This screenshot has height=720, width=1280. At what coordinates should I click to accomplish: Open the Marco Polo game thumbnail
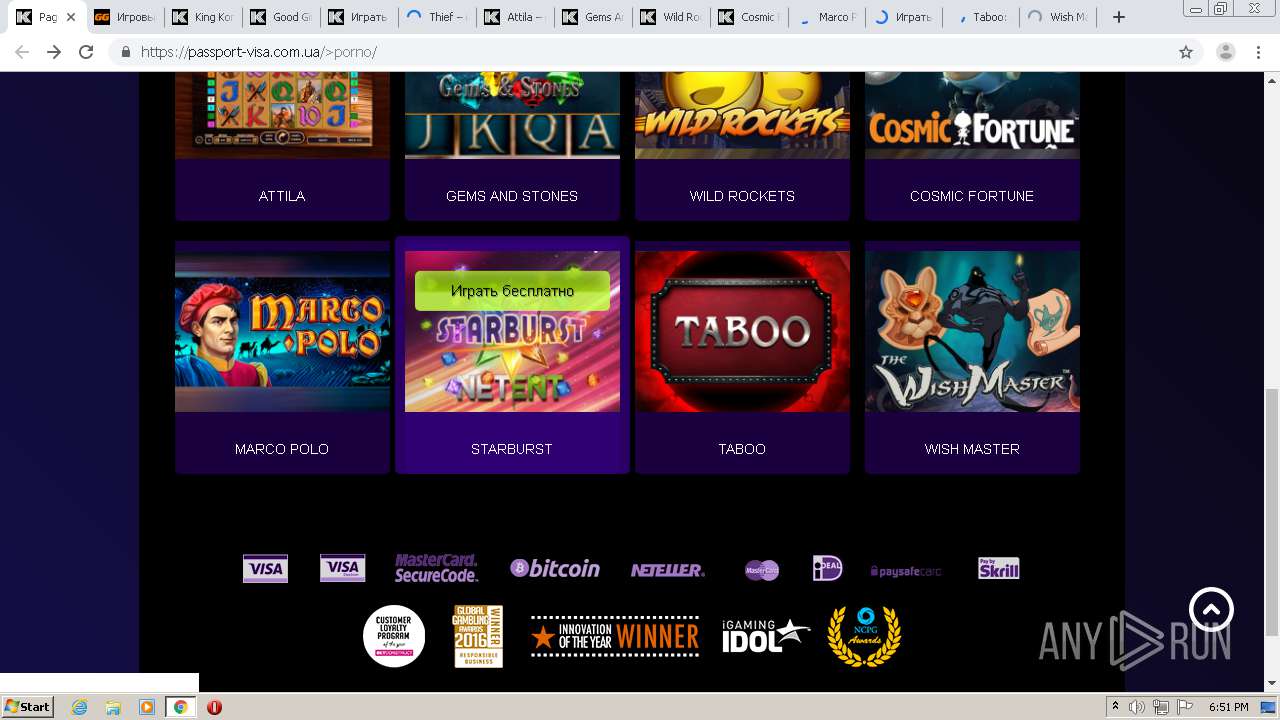(x=282, y=331)
